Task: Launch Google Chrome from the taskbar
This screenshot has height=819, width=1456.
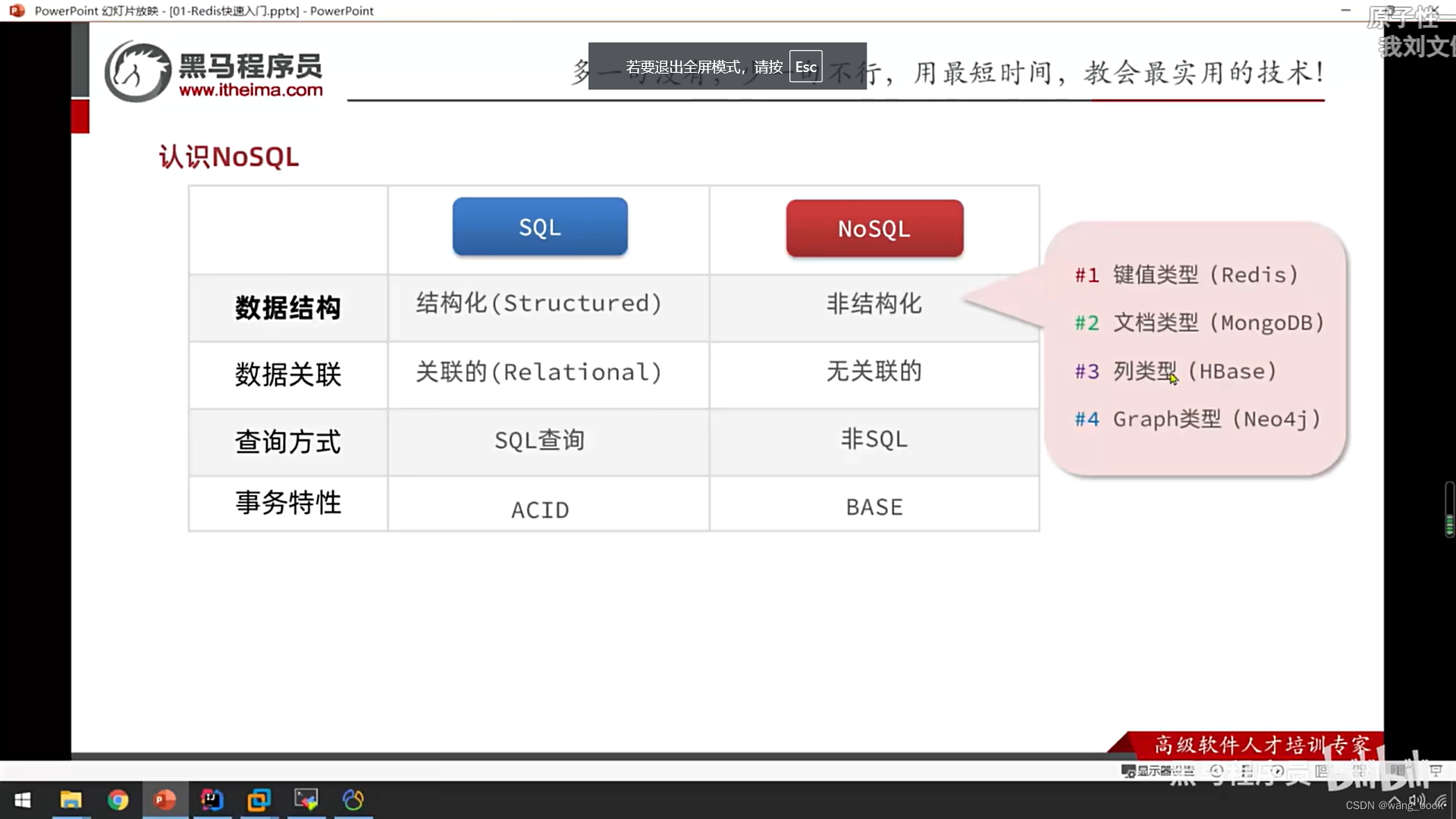Action: pyautogui.click(x=118, y=800)
